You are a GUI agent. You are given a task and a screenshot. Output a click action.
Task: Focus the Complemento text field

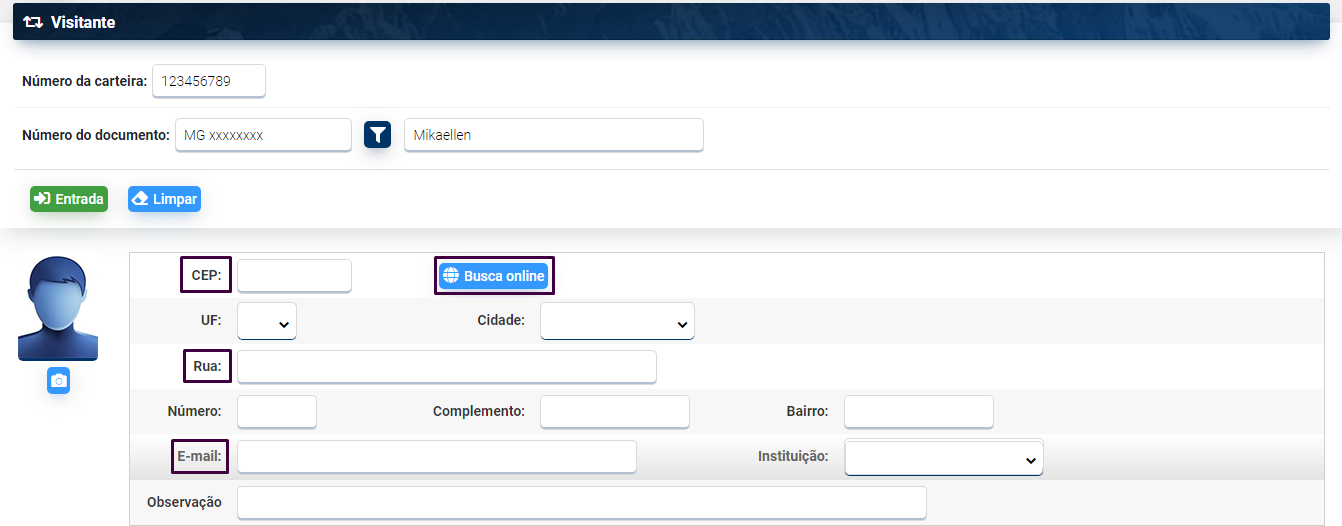click(x=614, y=412)
